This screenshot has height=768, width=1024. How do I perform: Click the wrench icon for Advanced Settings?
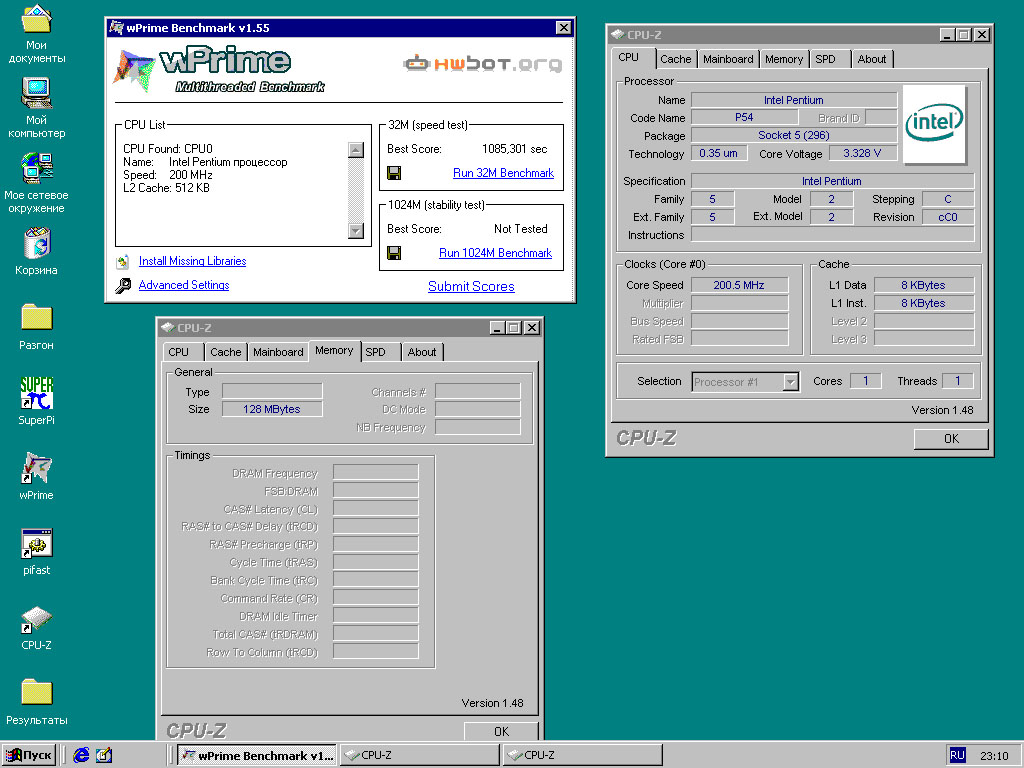click(123, 285)
